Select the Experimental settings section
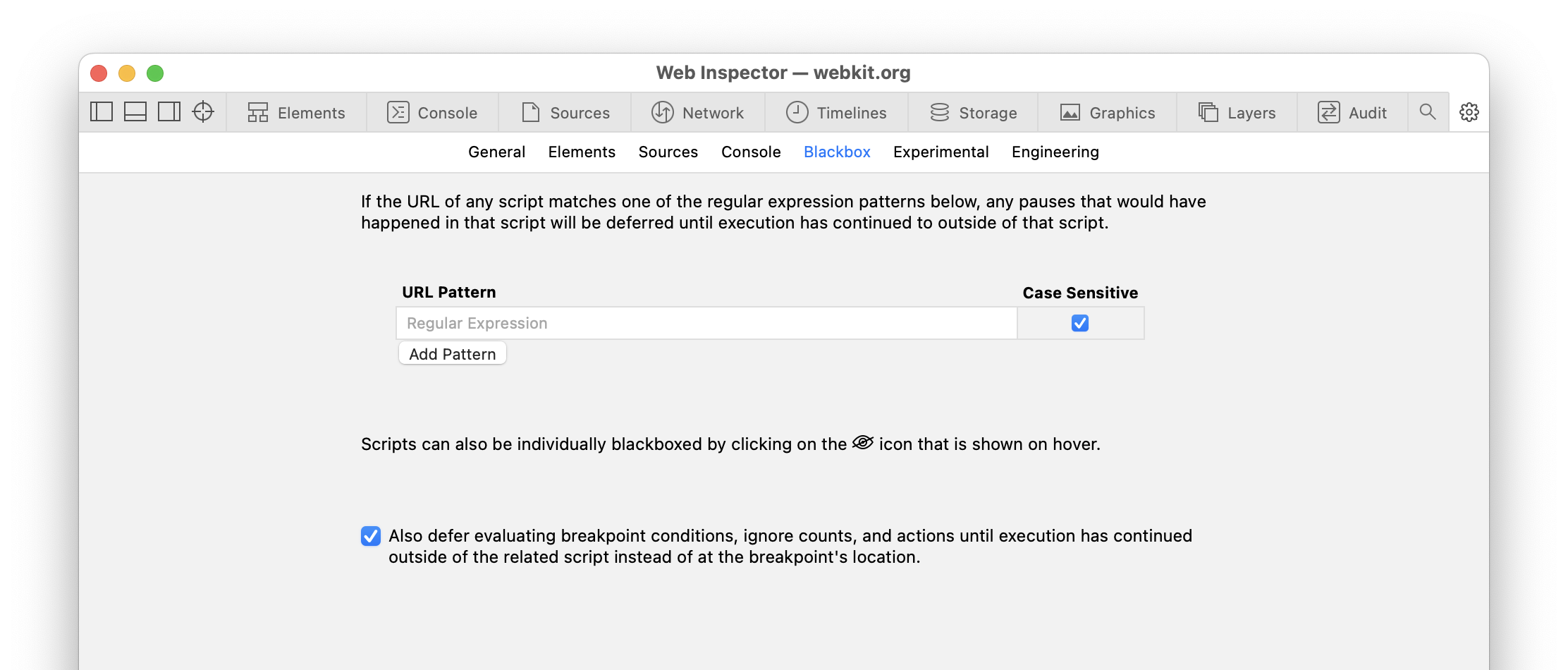 (x=941, y=152)
